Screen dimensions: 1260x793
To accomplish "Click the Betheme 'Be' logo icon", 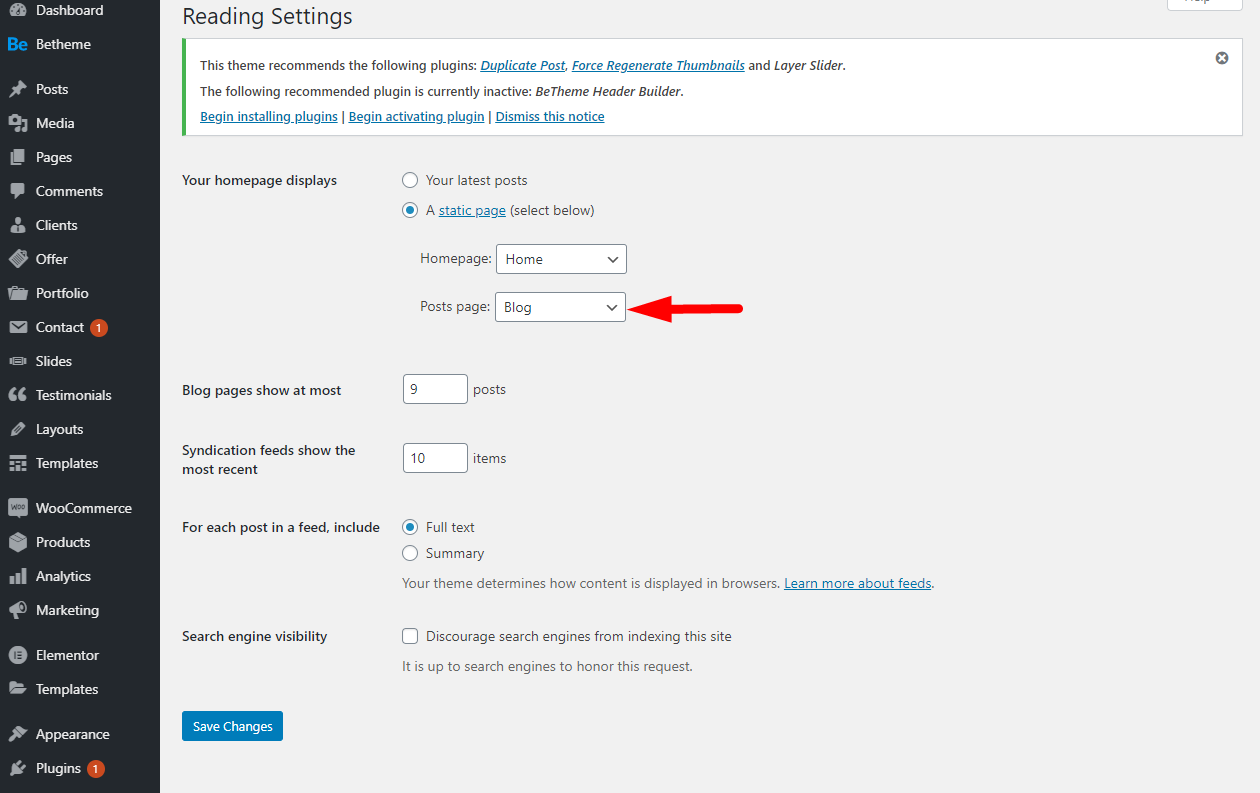I will tap(17, 44).
